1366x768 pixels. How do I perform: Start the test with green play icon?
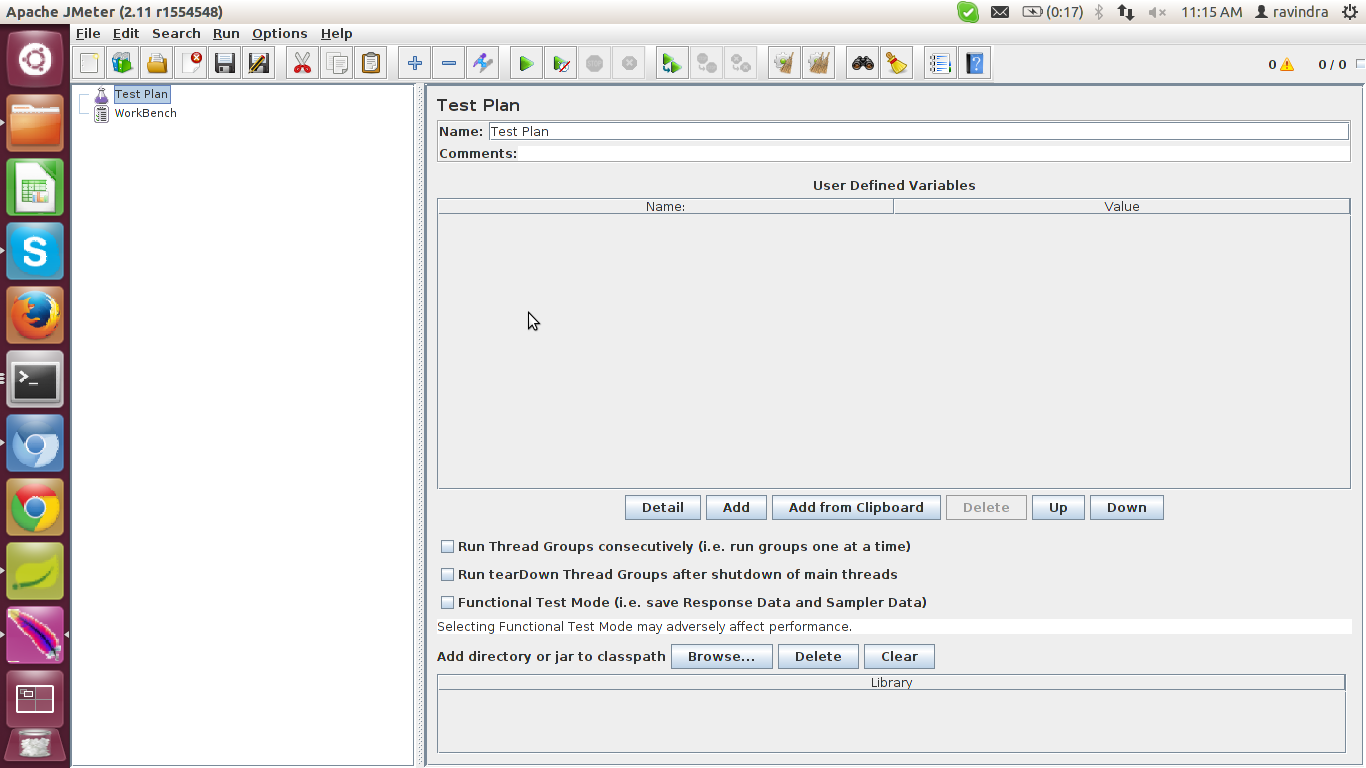pos(526,64)
